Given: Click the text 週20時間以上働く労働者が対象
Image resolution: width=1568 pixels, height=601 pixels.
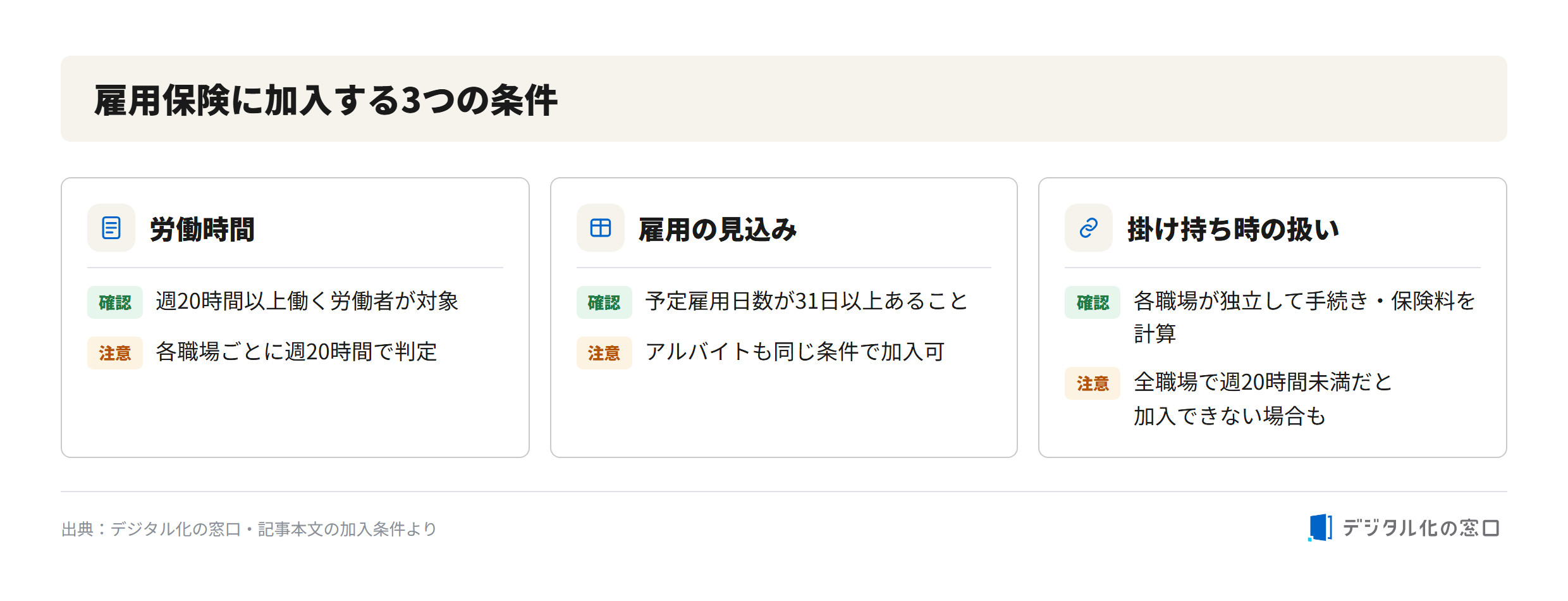Looking at the screenshot, I should [307, 301].
